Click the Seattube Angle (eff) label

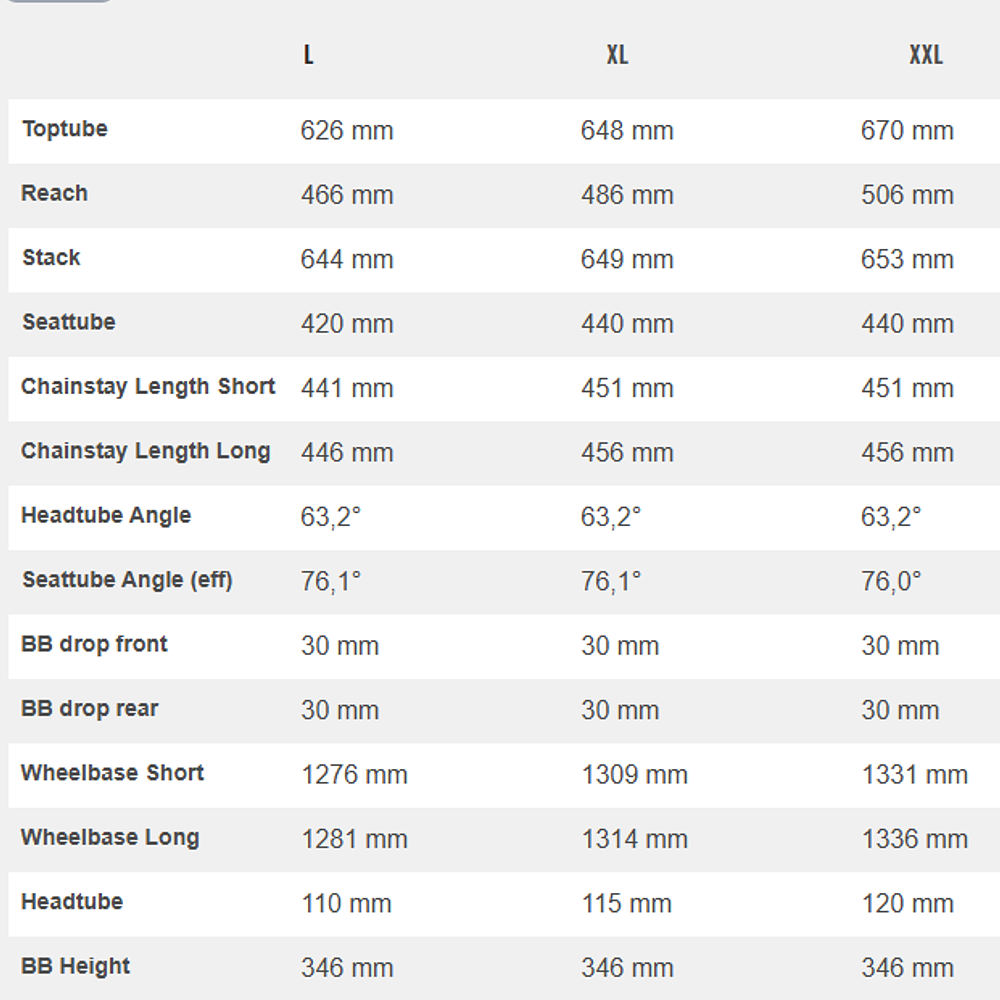(x=127, y=580)
